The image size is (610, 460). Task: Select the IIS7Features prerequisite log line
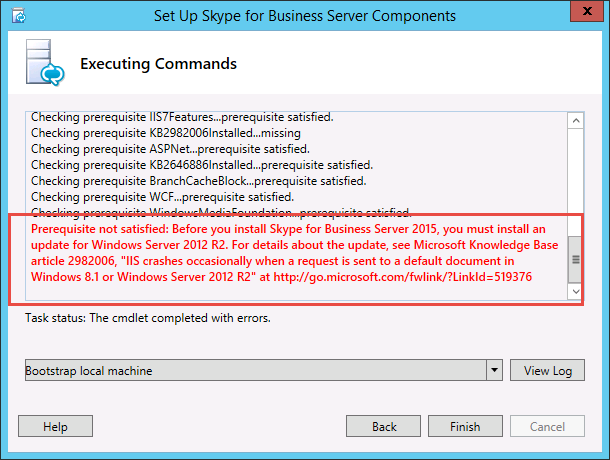(182, 117)
